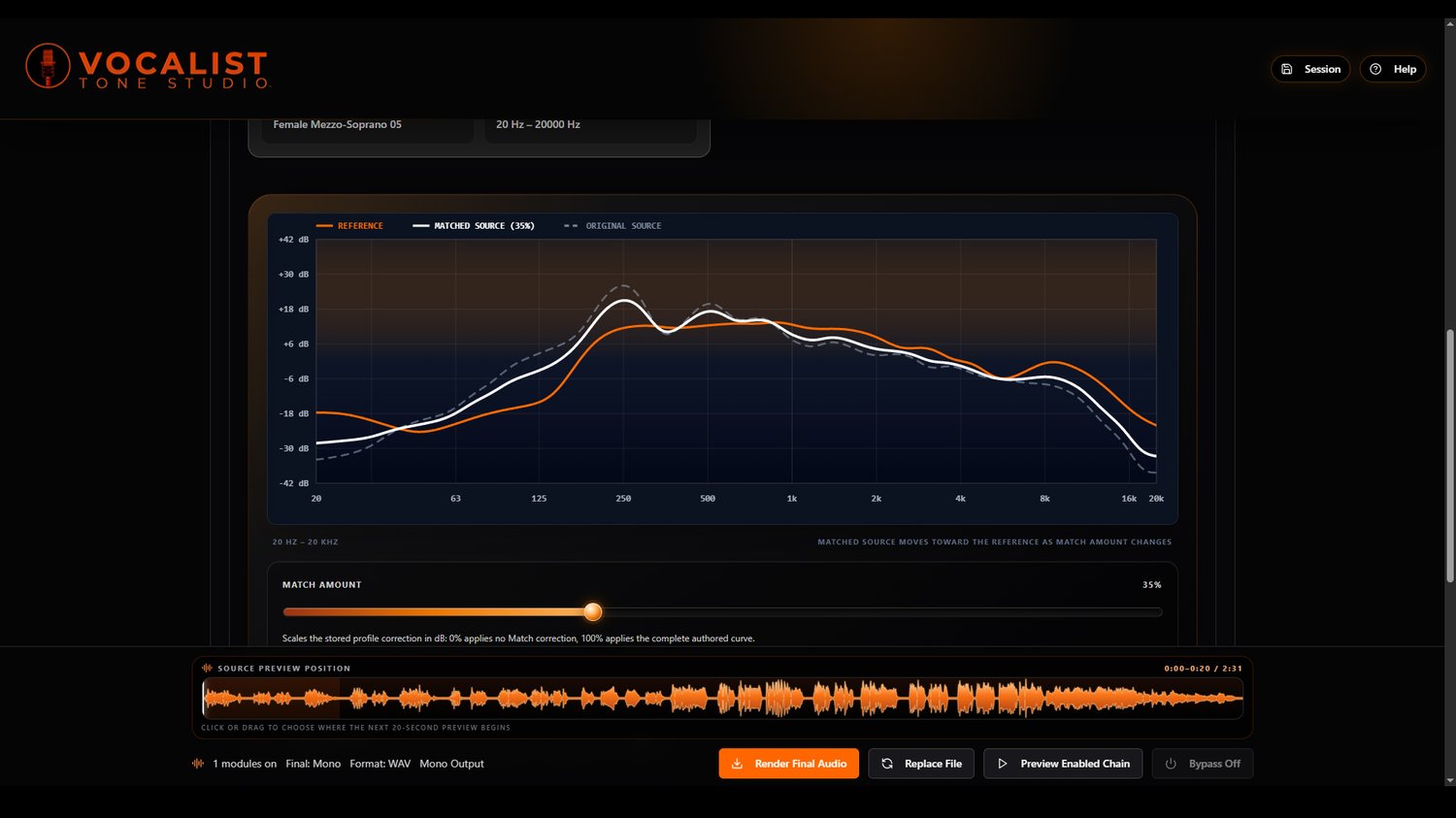Screen dimensions: 1456x818
Task: Click the waveform icon next to modules on
Action: coord(198,764)
